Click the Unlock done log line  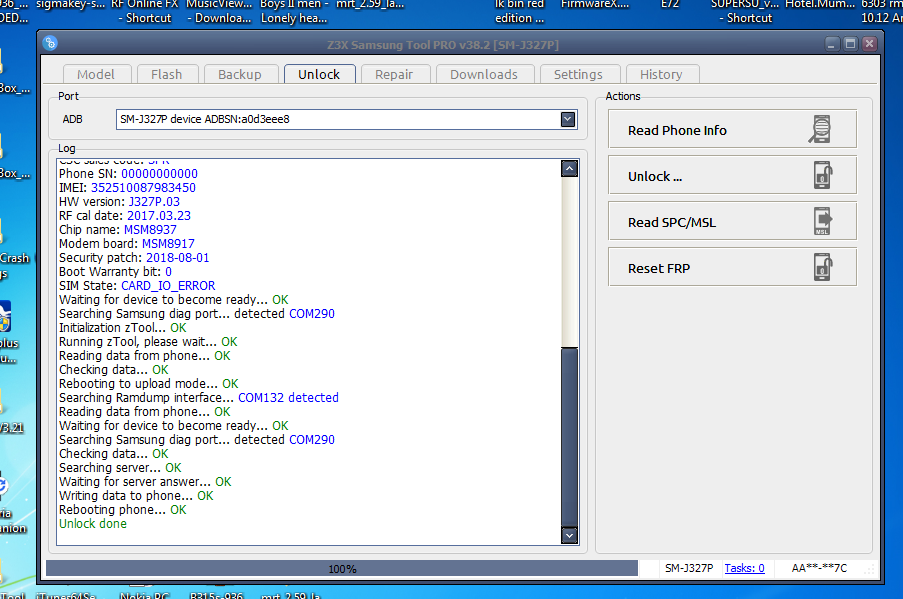(x=93, y=524)
